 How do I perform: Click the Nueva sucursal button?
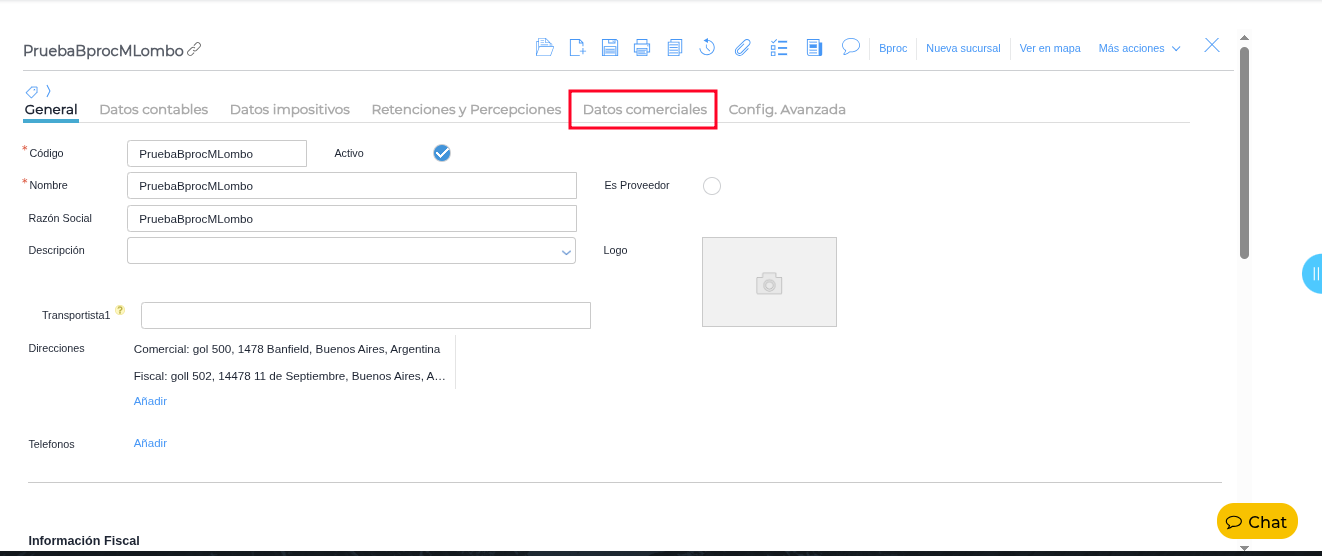(x=963, y=48)
